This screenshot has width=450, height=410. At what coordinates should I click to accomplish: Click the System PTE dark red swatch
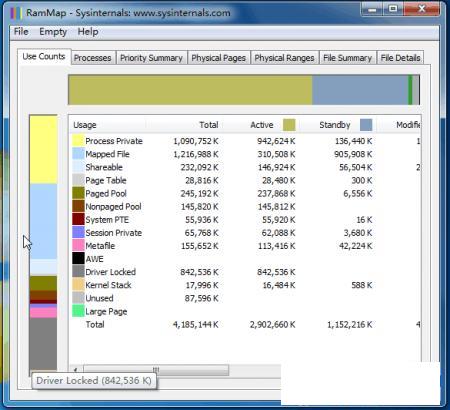point(78,219)
